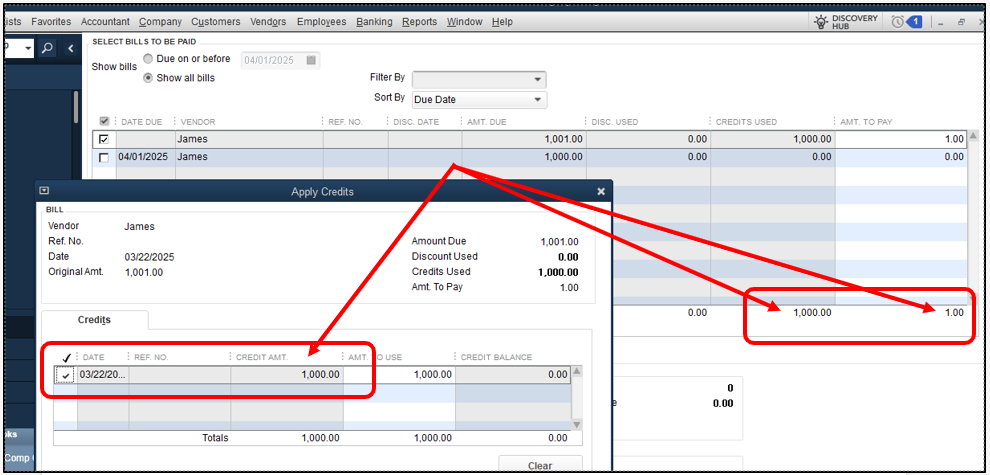990x475 pixels.
Task: Open the Help menu
Action: [503, 21]
